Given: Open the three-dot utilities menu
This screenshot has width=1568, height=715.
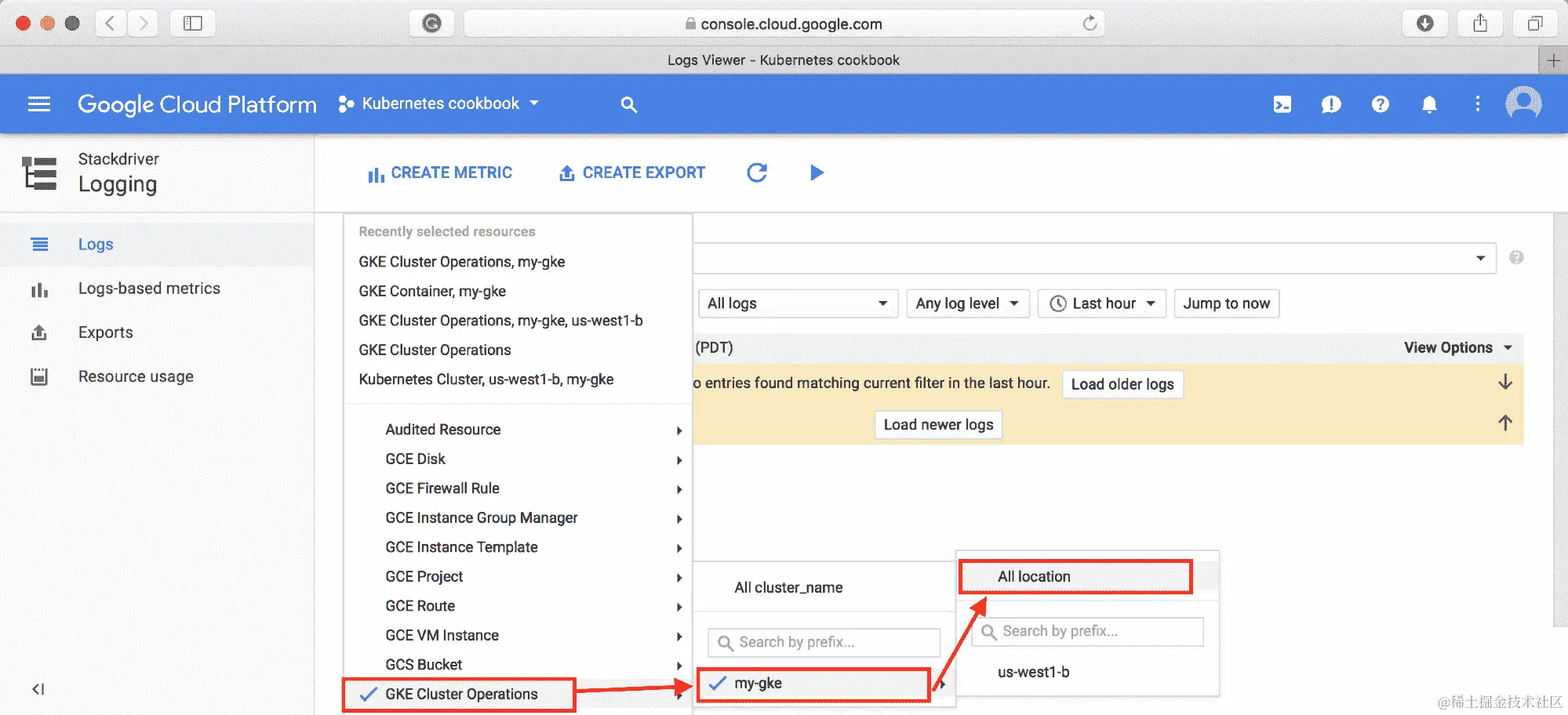Looking at the screenshot, I should pyautogui.click(x=1478, y=104).
